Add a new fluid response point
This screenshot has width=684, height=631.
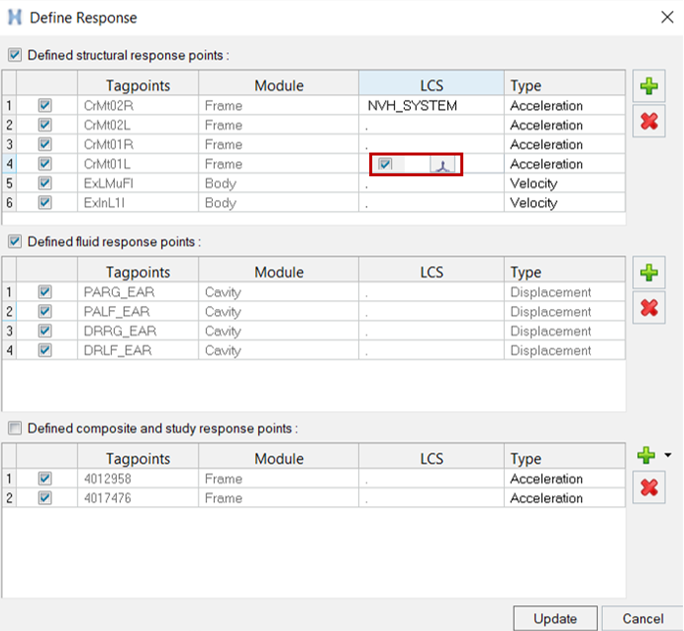tap(649, 272)
